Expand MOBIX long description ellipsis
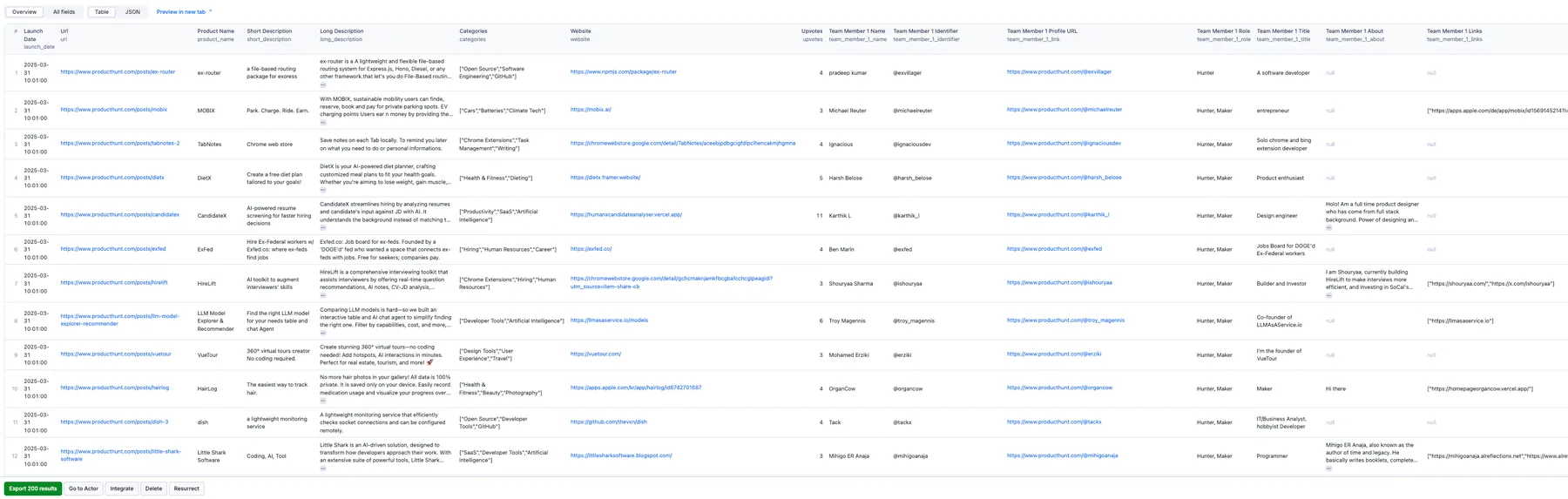1568x499 pixels. click(323, 122)
